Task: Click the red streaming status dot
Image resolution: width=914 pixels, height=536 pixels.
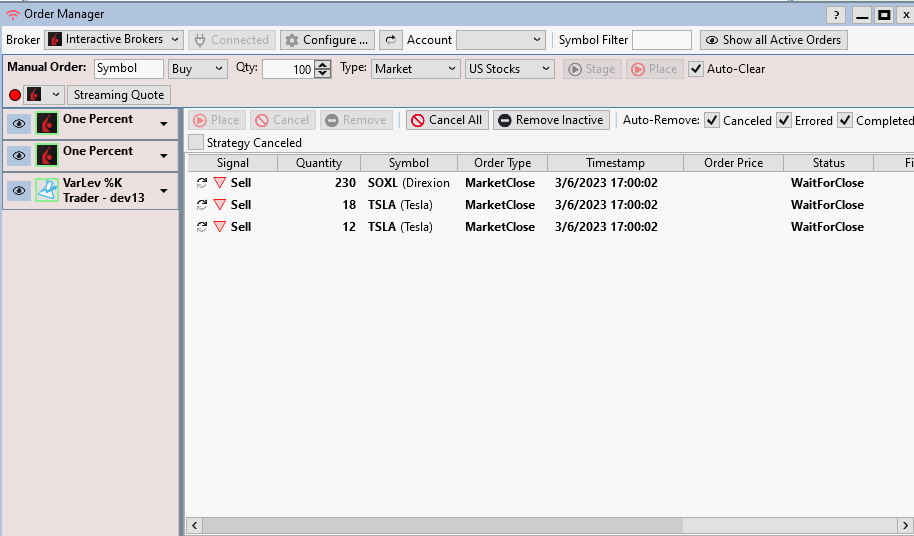Action: coord(14,95)
